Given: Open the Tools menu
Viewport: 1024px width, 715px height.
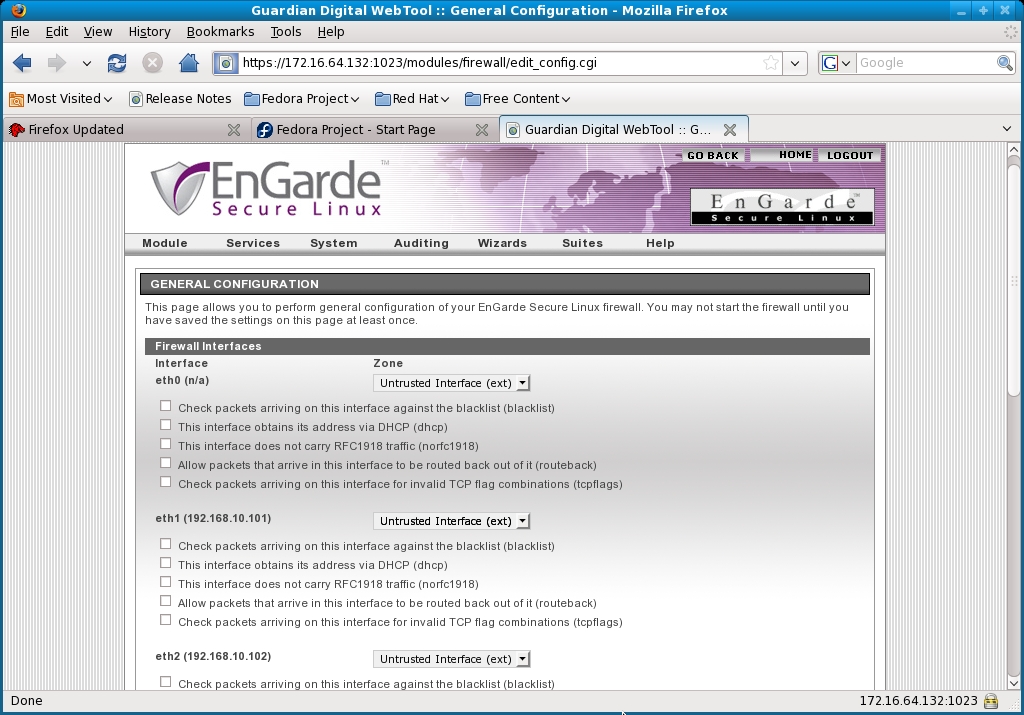Looking at the screenshot, I should click(x=285, y=31).
